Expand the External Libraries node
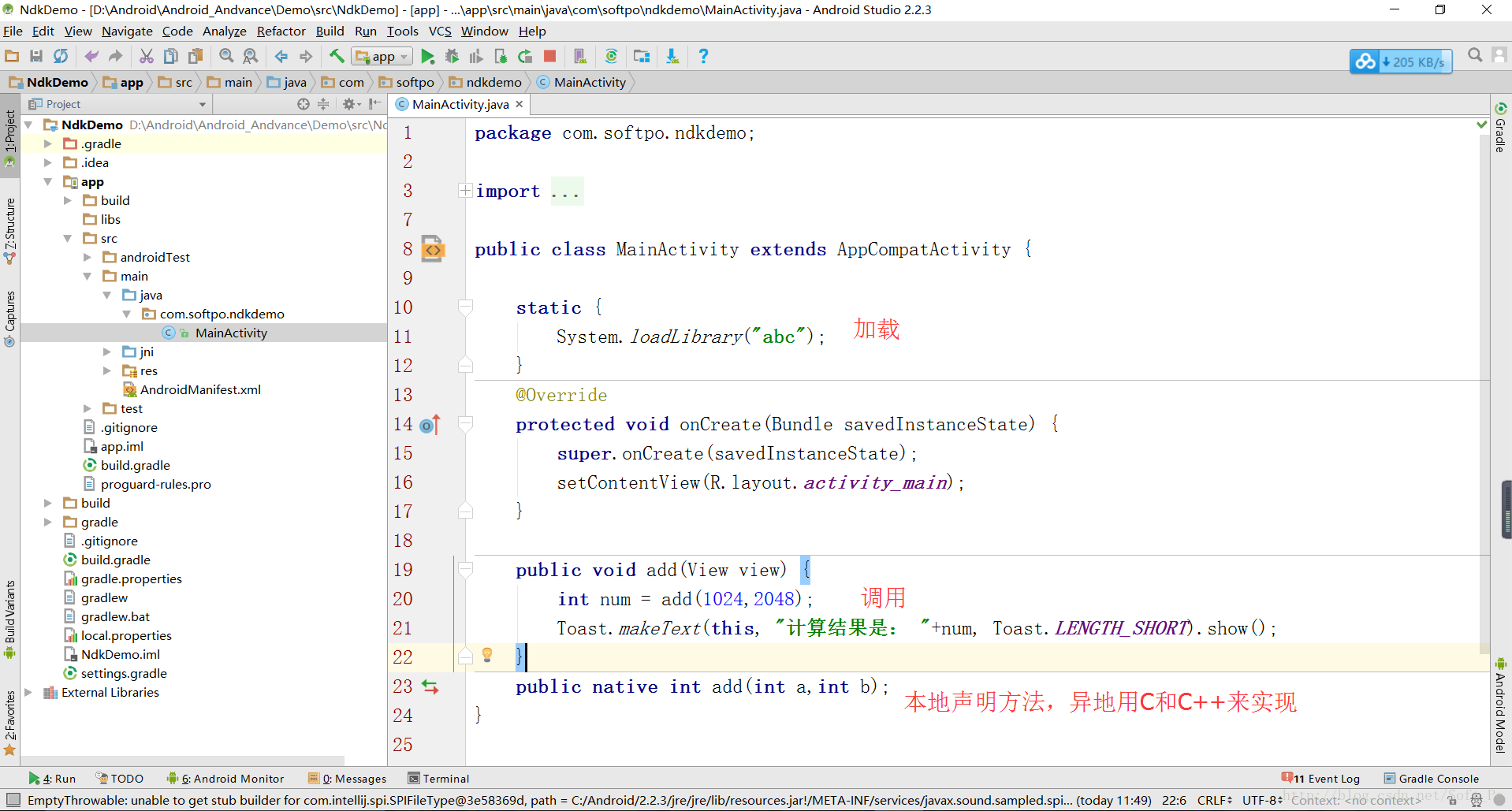 (x=28, y=692)
